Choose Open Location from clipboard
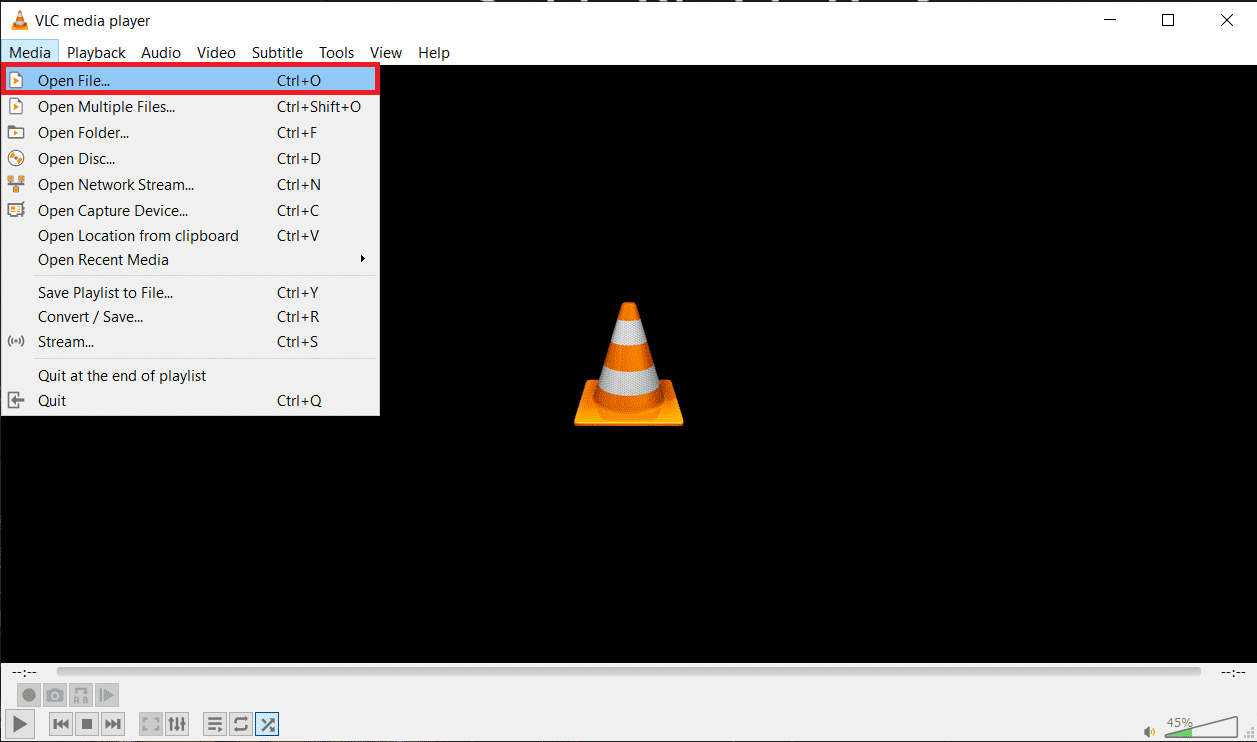1257x742 pixels. pyautogui.click(x=190, y=236)
